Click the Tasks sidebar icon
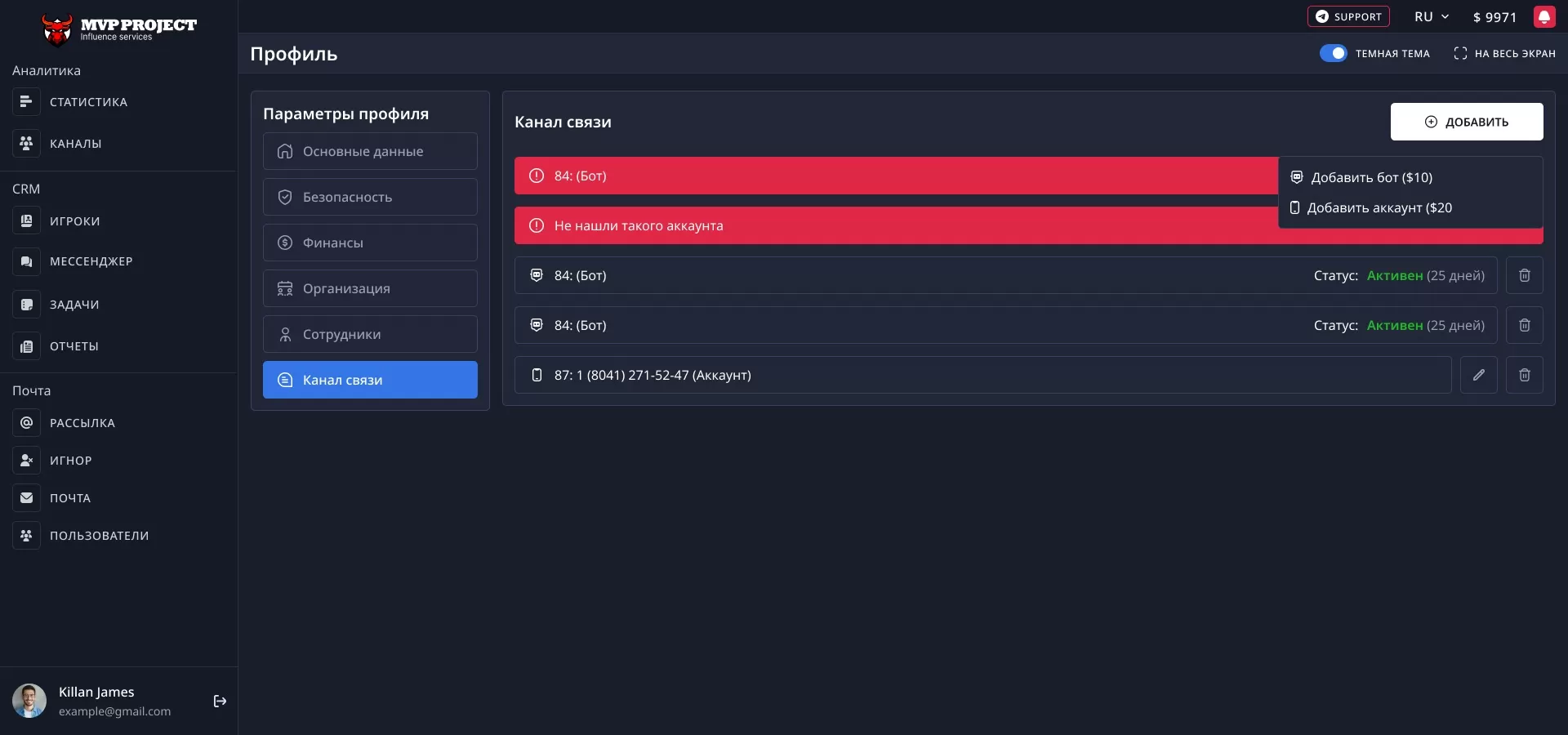Screen dimensions: 1568x735 (26, 305)
